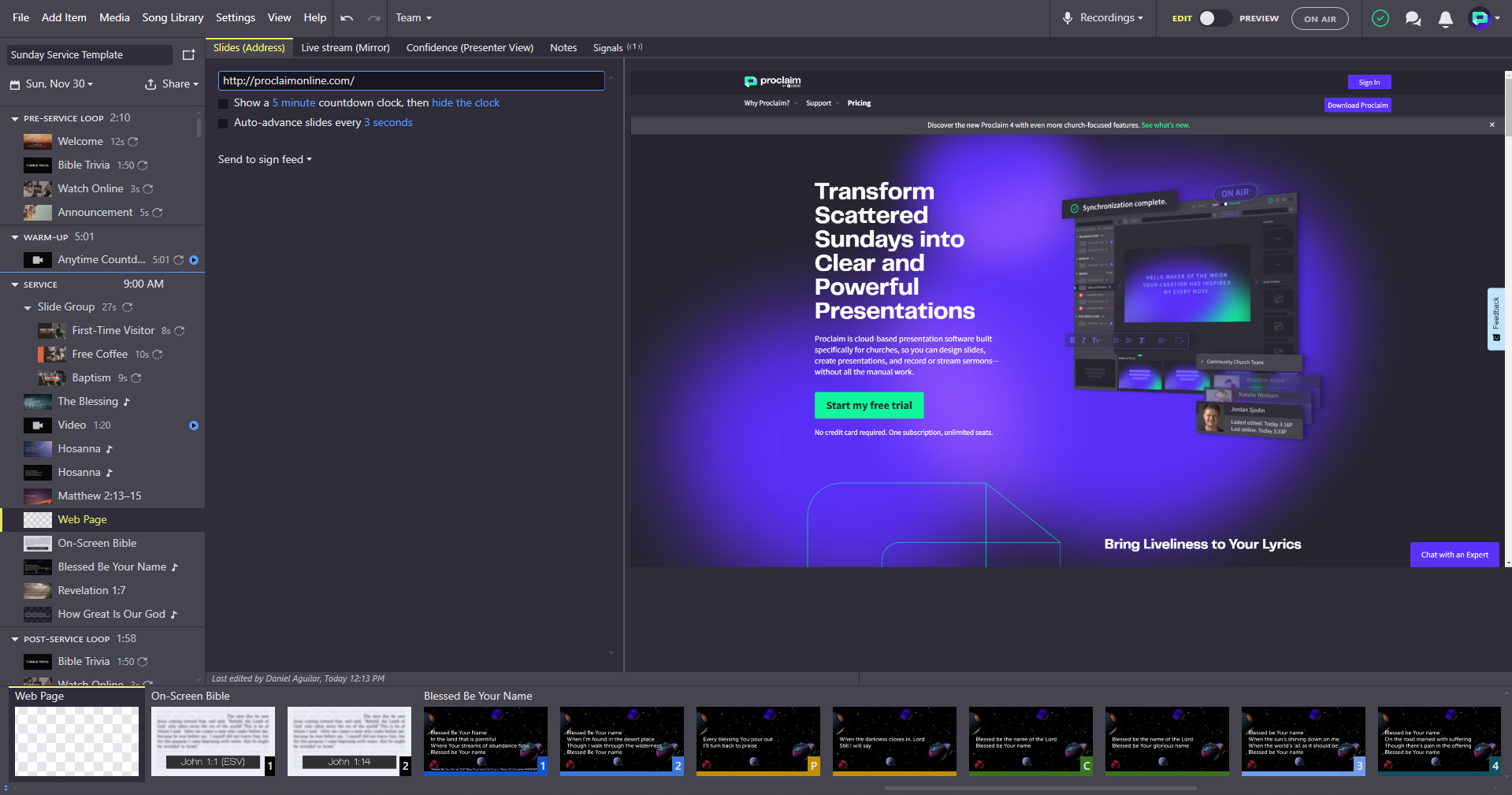Close the Proclaim 4 announcement banner
The image size is (1512, 795).
[x=1492, y=125]
